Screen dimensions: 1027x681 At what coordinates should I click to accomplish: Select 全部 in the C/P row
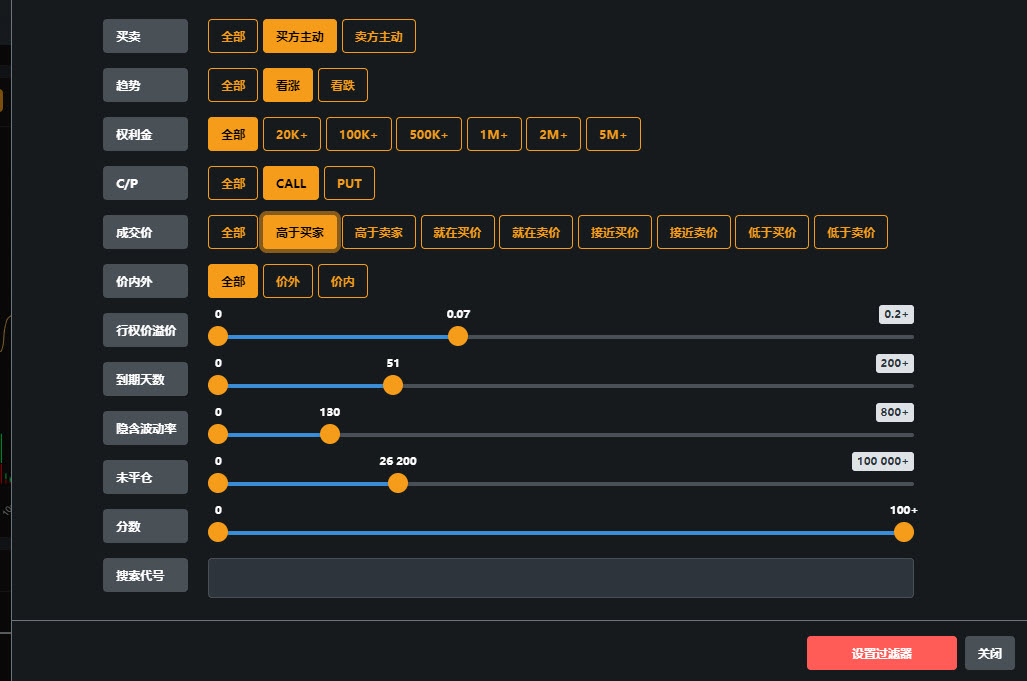point(233,183)
